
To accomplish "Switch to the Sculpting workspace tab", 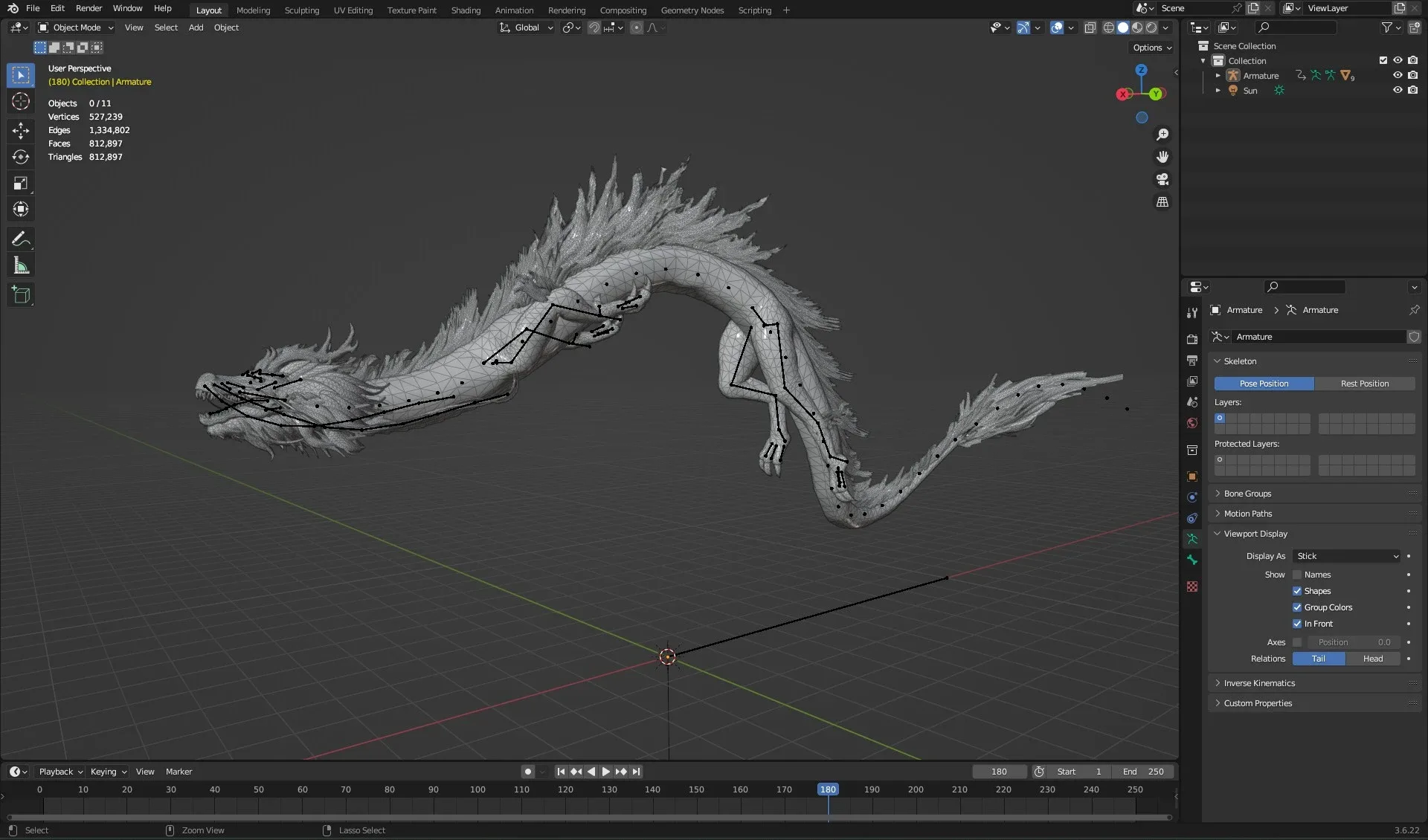I will point(301,10).
